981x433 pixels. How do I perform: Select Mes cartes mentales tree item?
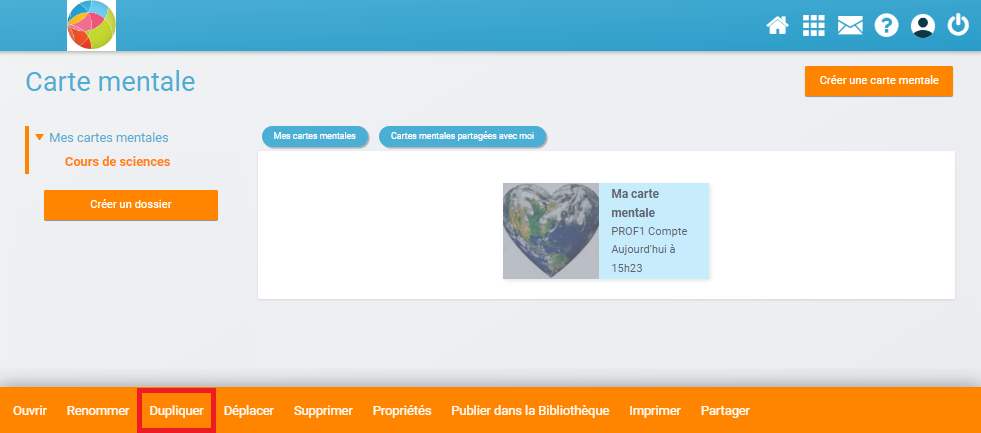coord(108,138)
